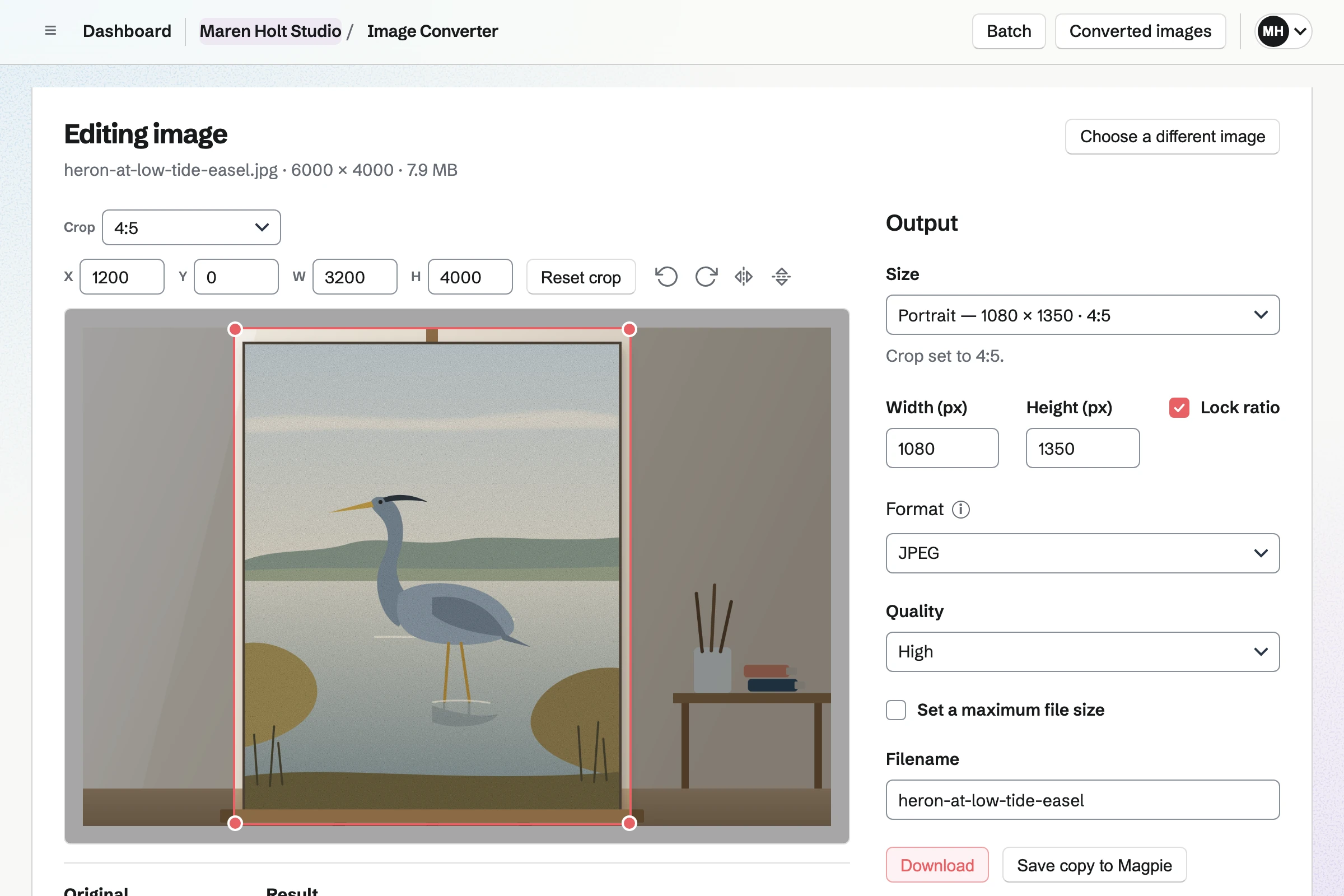This screenshot has height=896, width=1344.
Task: Flip the image vertically
Action: tap(781, 277)
